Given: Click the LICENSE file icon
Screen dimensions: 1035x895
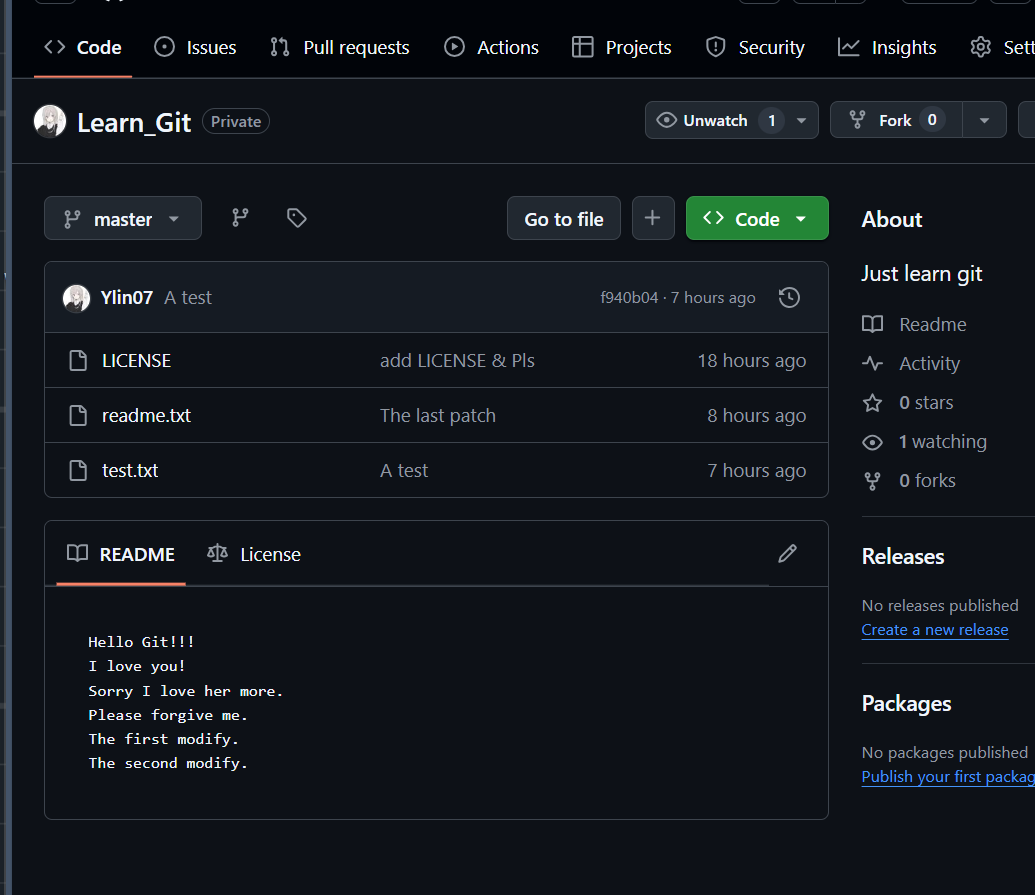Looking at the screenshot, I should [79, 360].
